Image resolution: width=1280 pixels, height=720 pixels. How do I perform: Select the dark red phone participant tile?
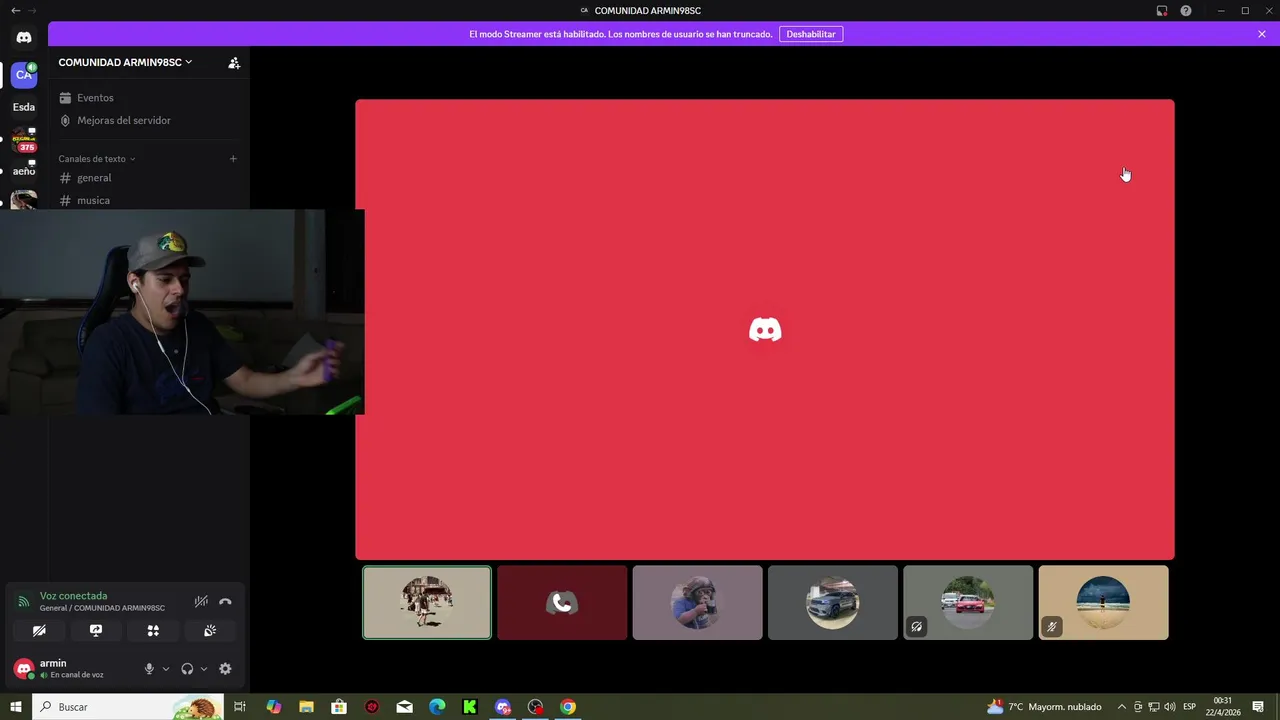click(x=562, y=602)
